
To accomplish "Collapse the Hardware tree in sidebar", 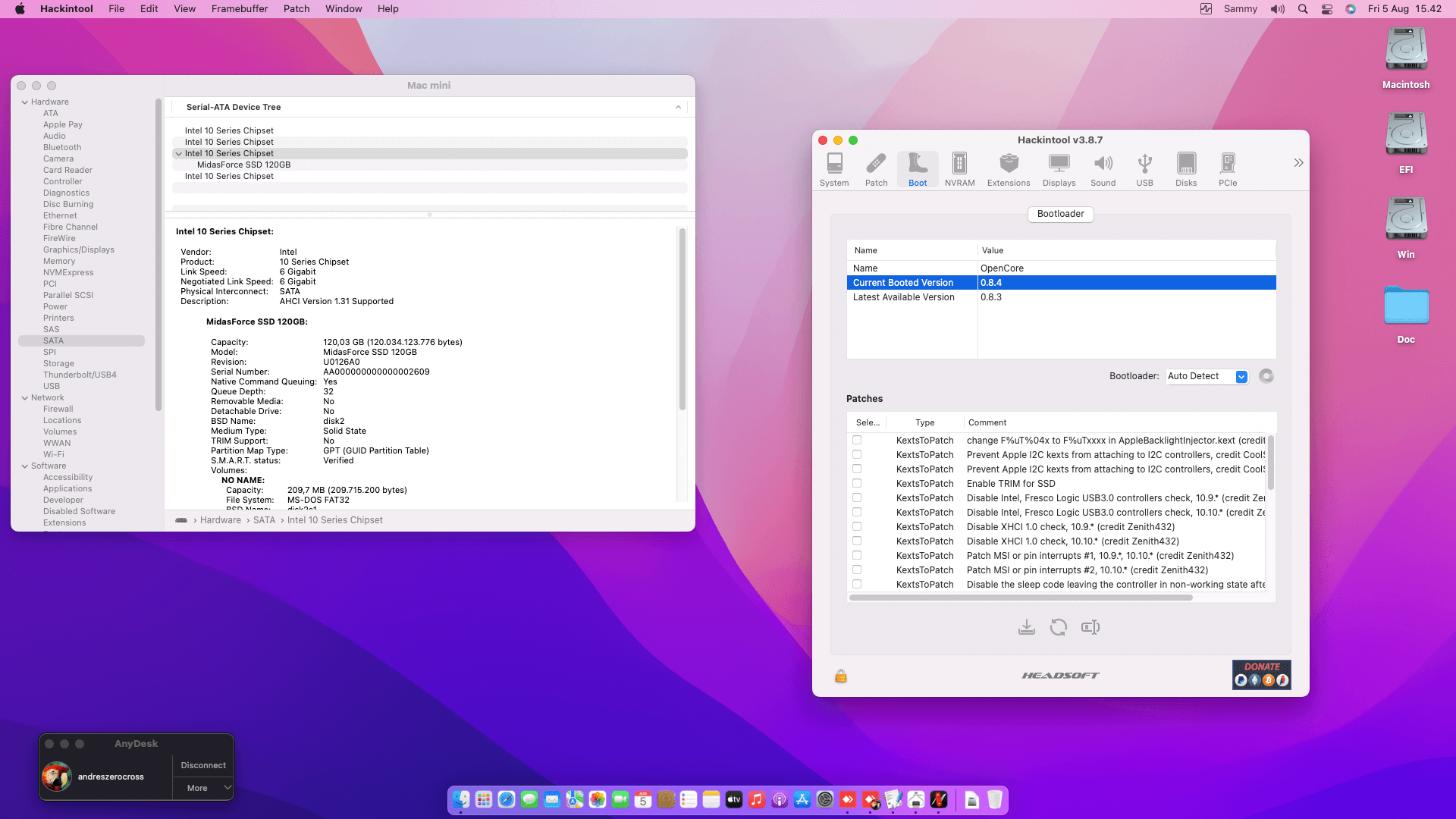I will (x=25, y=102).
